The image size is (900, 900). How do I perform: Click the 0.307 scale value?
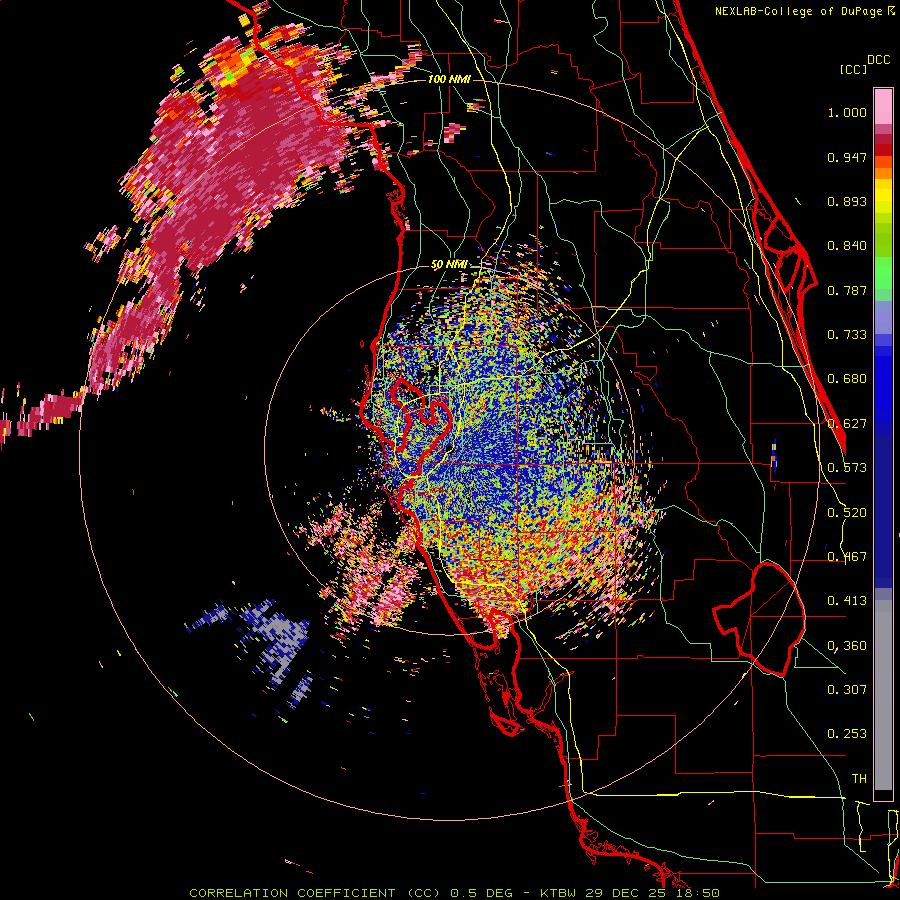pyautogui.click(x=847, y=690)
